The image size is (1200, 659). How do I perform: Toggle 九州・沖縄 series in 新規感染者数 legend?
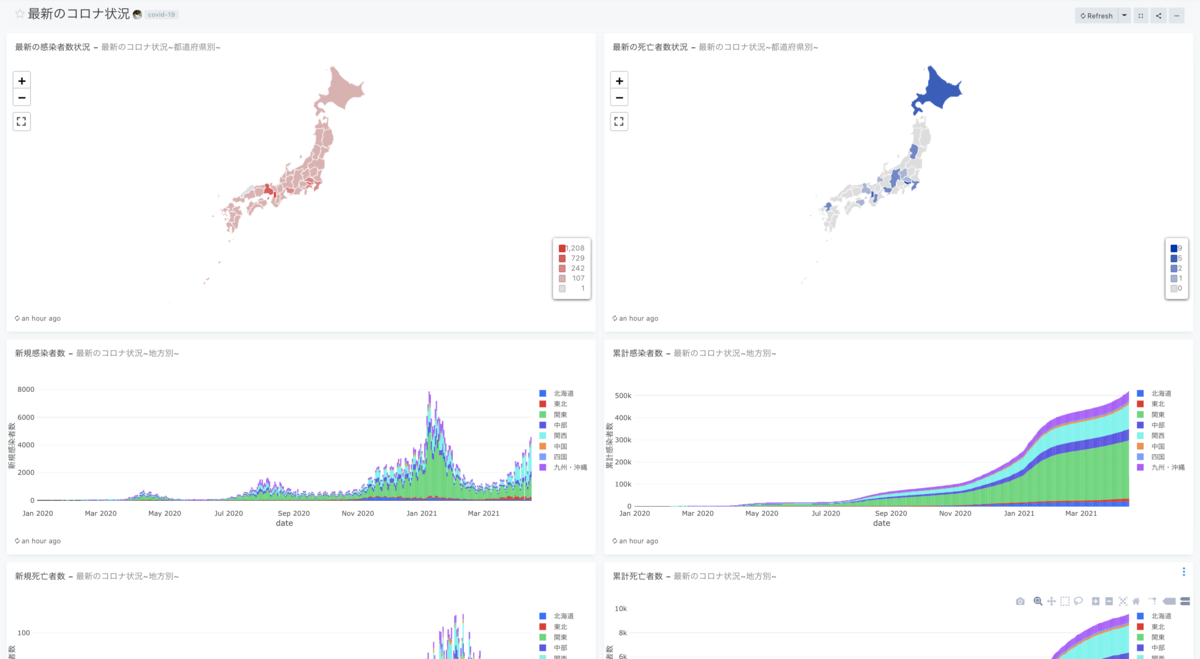point(563,467)
